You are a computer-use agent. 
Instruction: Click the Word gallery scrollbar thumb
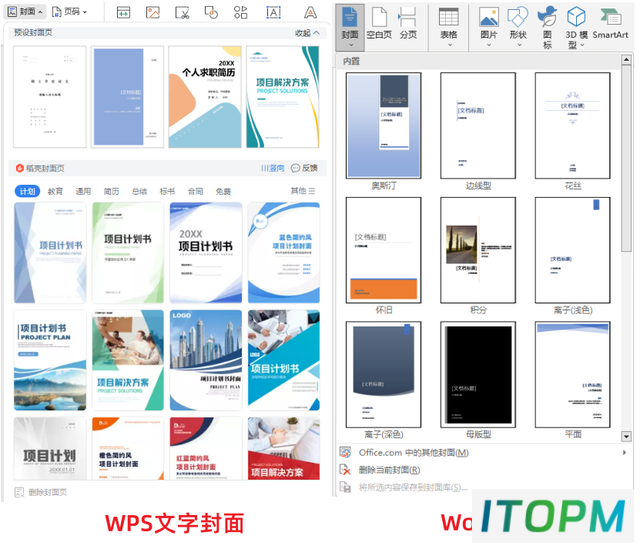click(626, 158)
